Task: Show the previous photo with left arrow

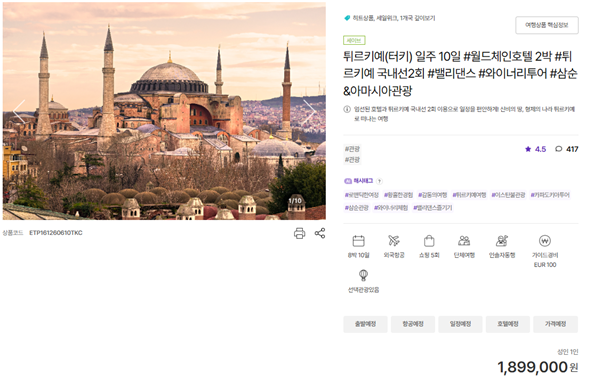Action: (x=19, y=111)
